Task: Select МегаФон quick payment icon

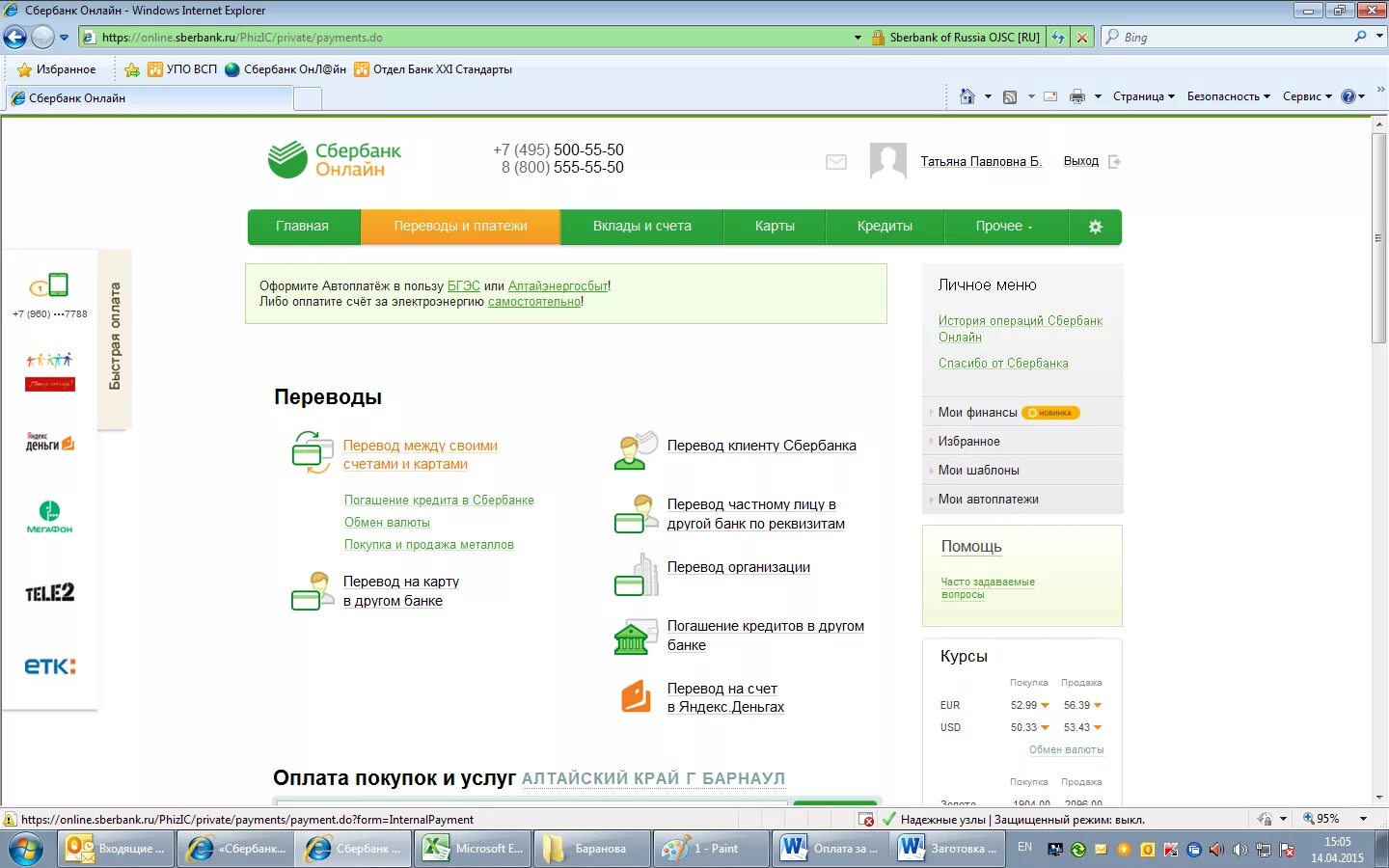Action: pyautogui.click(x=49, y=517)
